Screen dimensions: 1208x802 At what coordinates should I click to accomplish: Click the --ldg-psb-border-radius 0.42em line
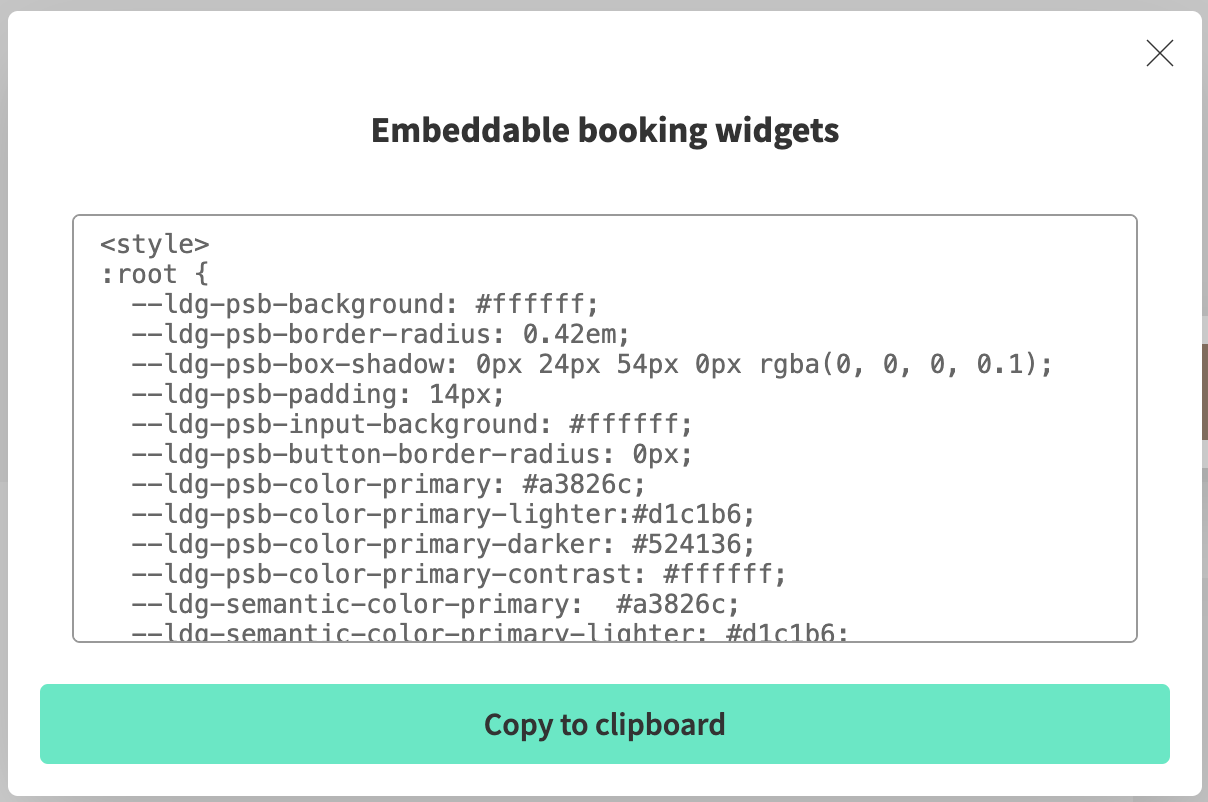380,334
